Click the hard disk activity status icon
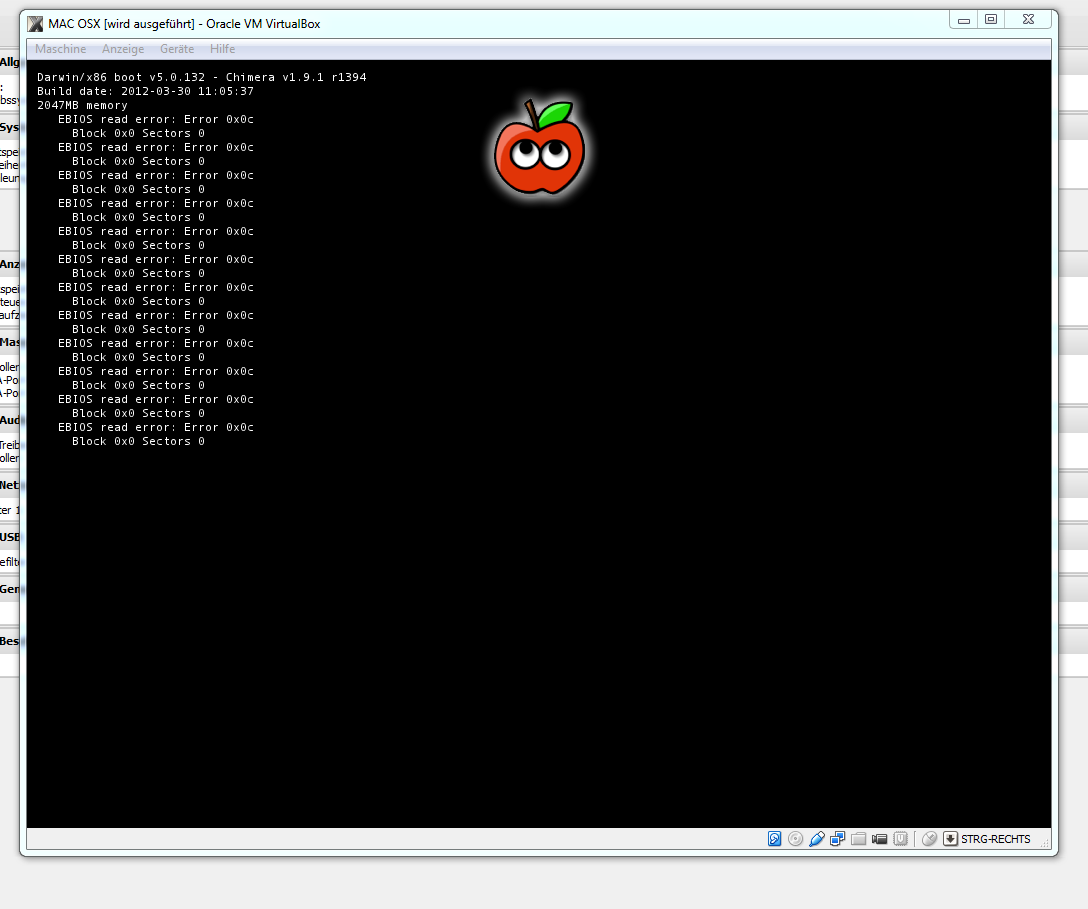Screen dimensions: 1088x909 (x=774, y=839)
